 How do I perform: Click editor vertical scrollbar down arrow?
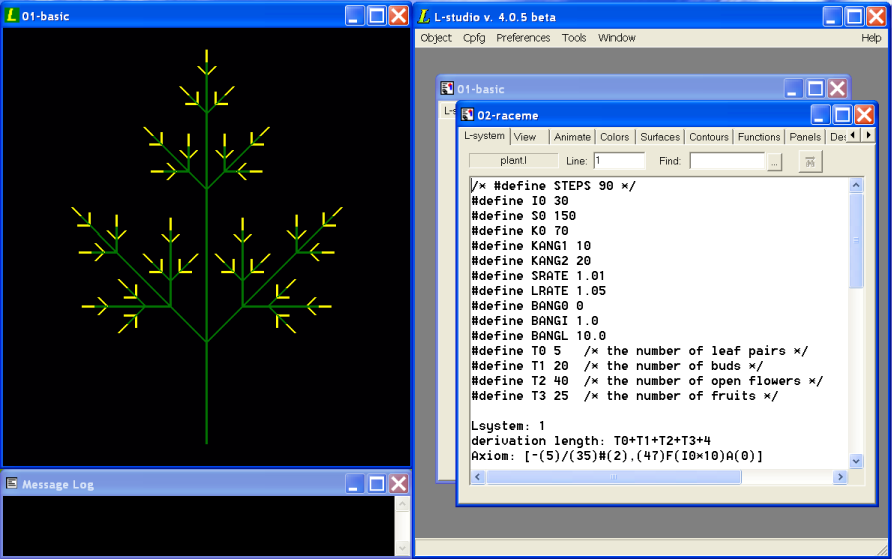pyautogui.click(x=856, y=461)
